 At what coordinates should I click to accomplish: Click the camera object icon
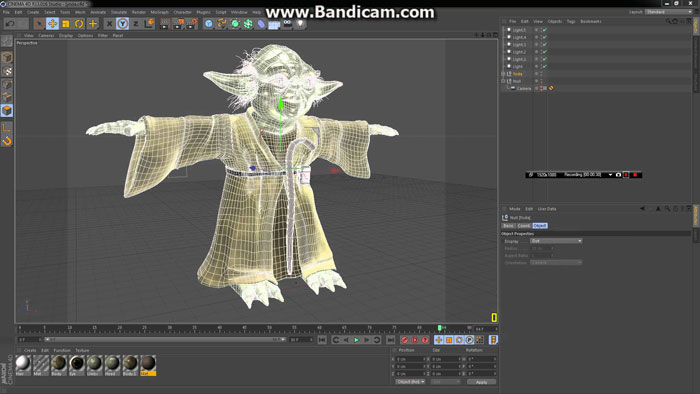pos(288,24)
